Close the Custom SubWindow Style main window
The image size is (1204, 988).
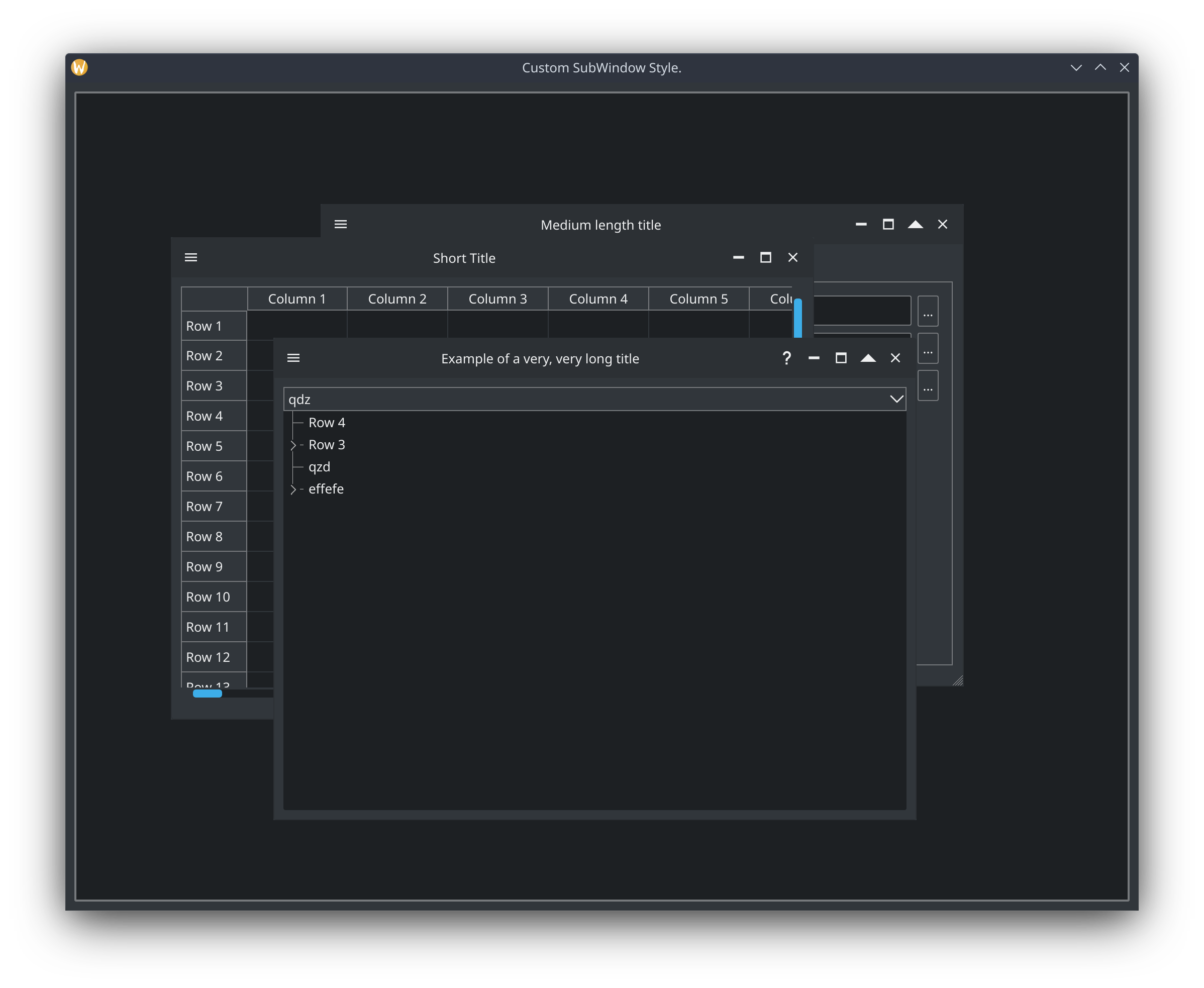click(x=1124, y=67)
